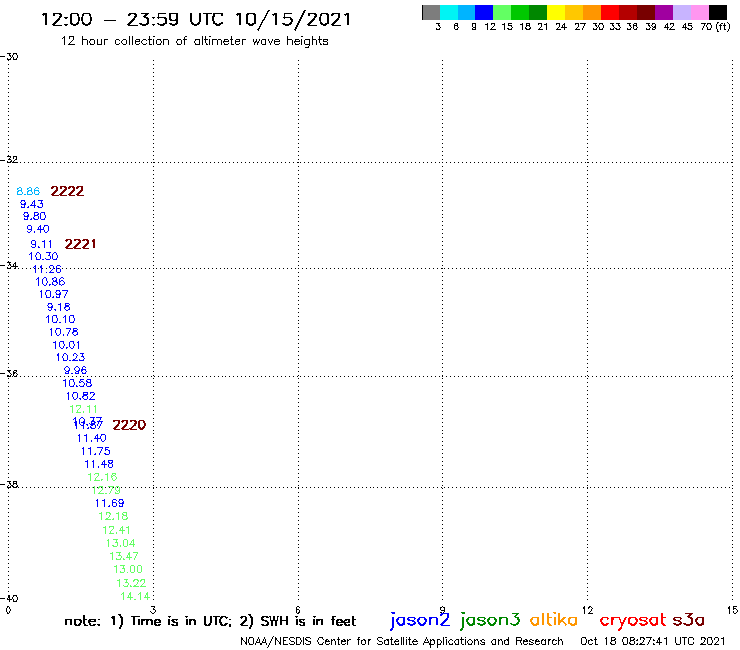Screen dimensions: 740x650
Task: Click wave height value 11.48
Action: click(x=99, y=464)
